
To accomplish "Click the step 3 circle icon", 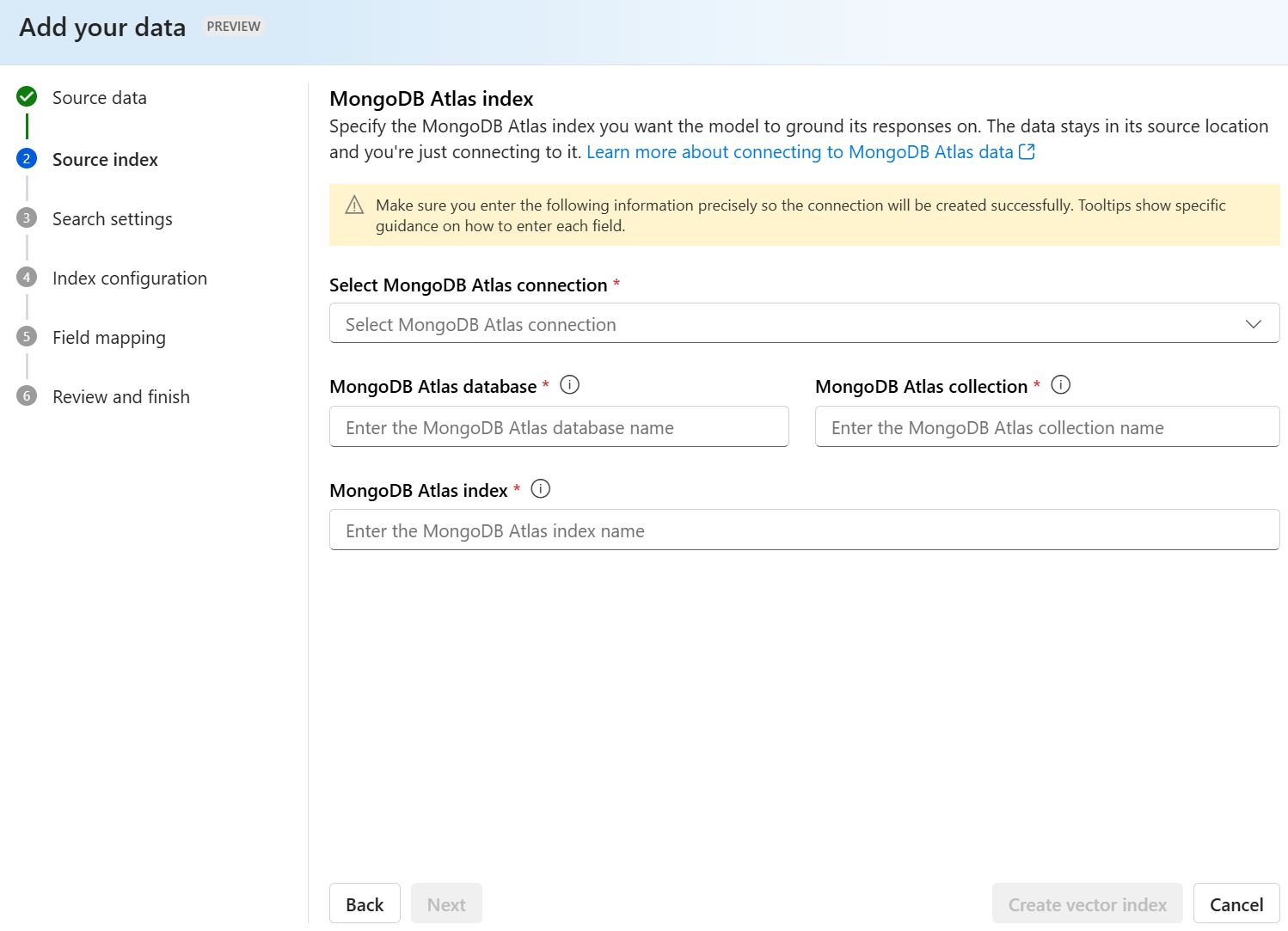I will tap(27, 218).
